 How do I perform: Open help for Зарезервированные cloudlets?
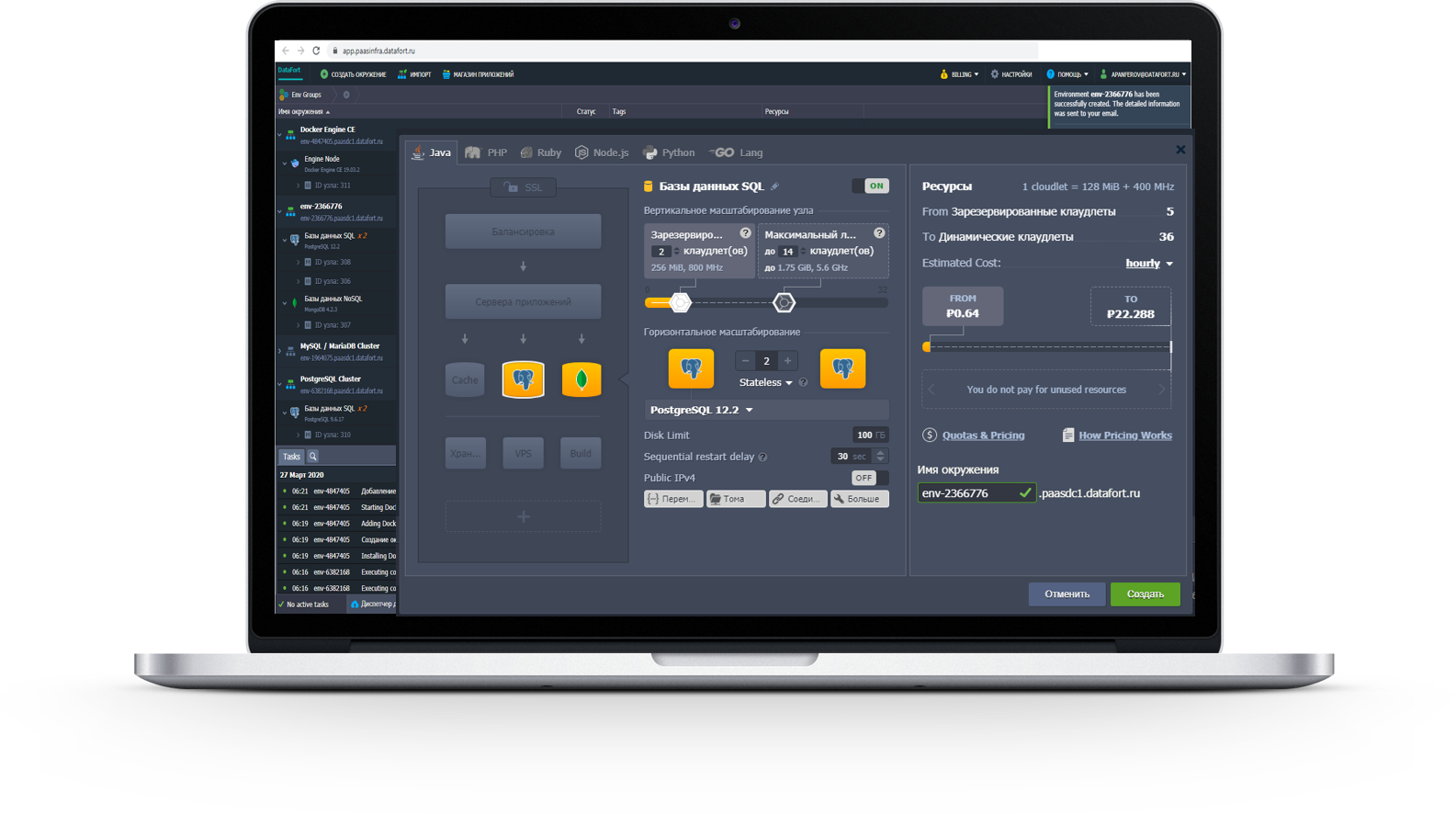coord(745,233)
